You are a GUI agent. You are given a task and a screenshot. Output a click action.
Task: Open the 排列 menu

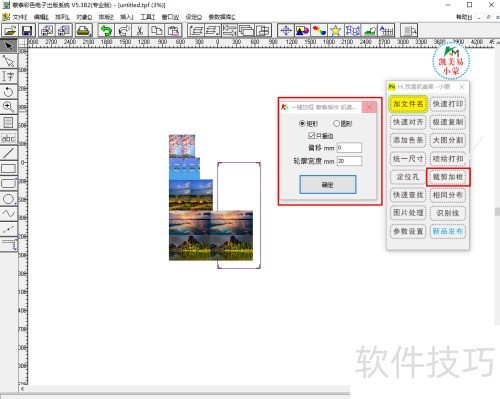[x=62, y=17]
